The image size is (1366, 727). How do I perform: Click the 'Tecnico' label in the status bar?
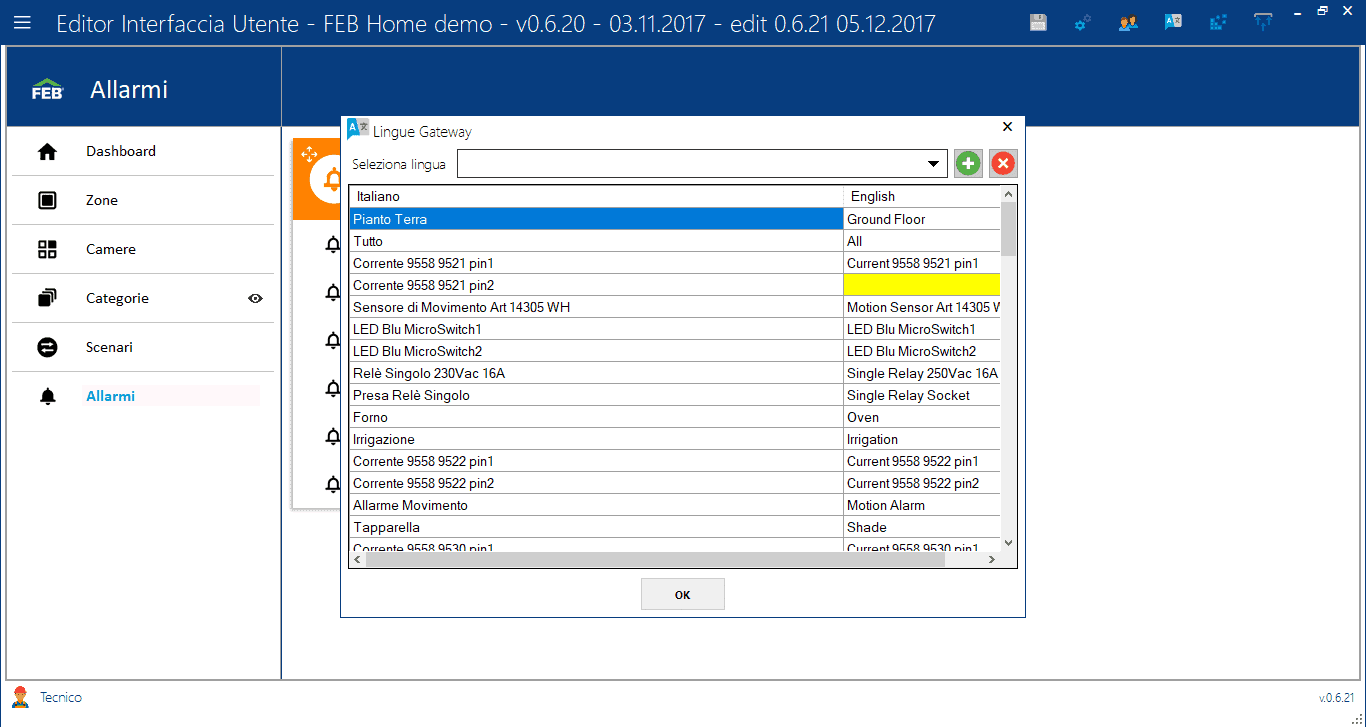pyautogui.click(x=61, y=697)
